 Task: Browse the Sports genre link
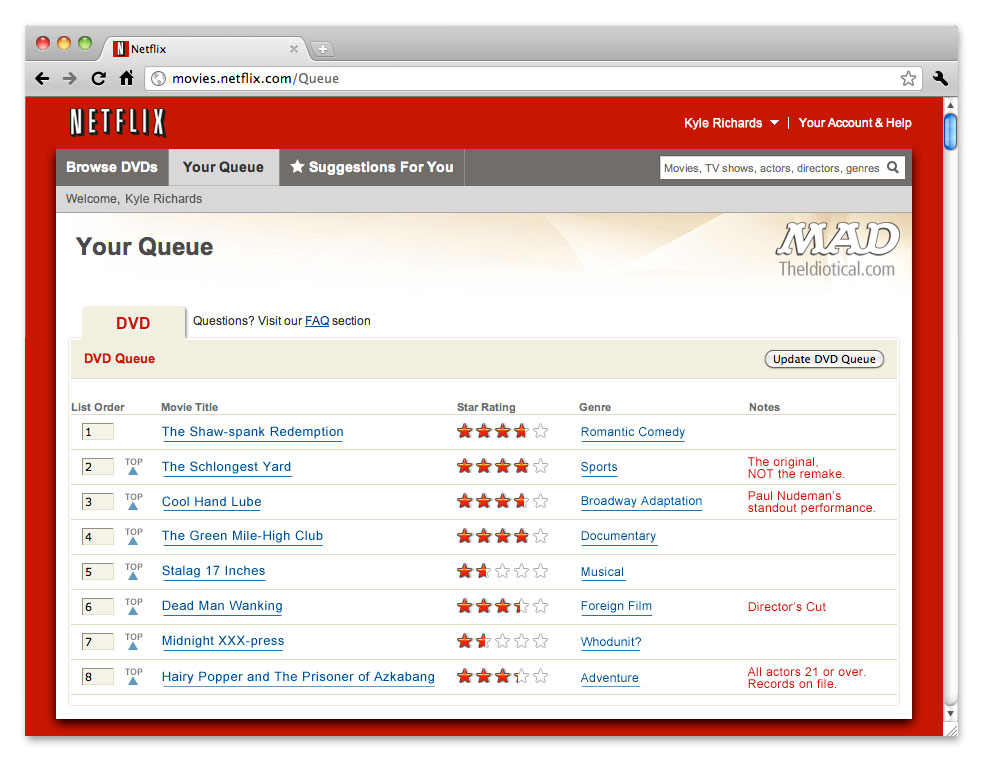[599, 467]
